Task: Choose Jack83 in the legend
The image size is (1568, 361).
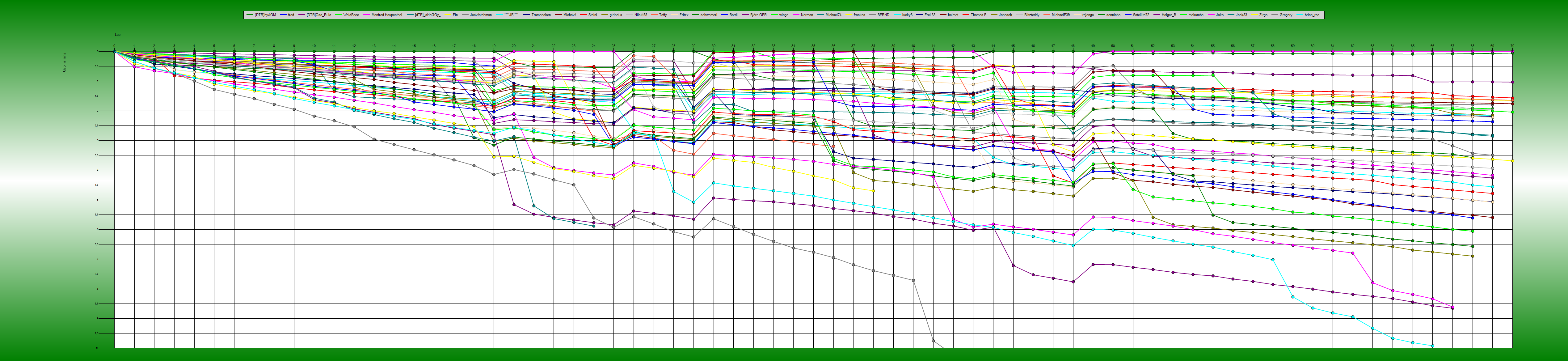Action: click(1242, 15)
